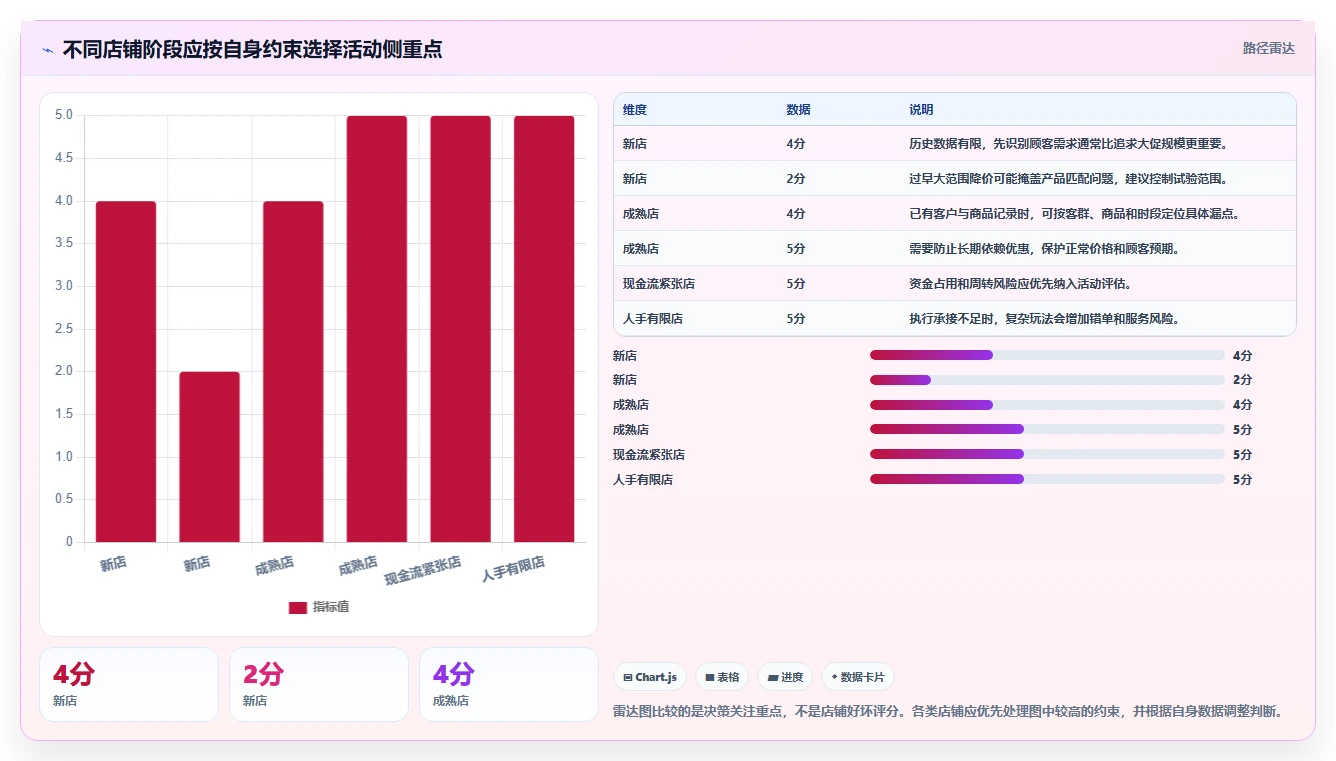The image size is (1336, 761).
Task: Click the 现金流紧张店 chart bar
Action: pyautogui.click(x=461, y=329)
